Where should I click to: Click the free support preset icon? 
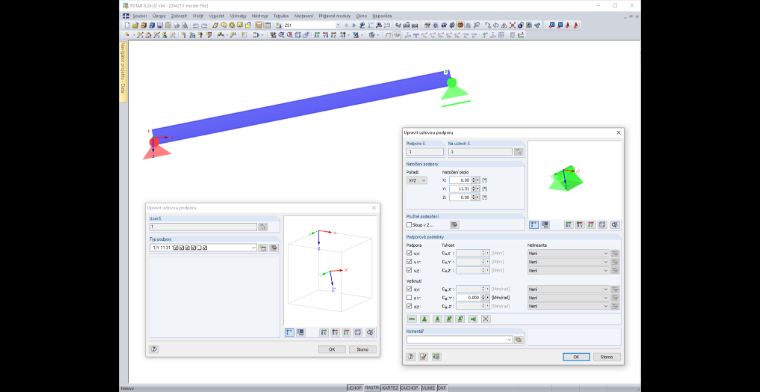coord(412,319)
